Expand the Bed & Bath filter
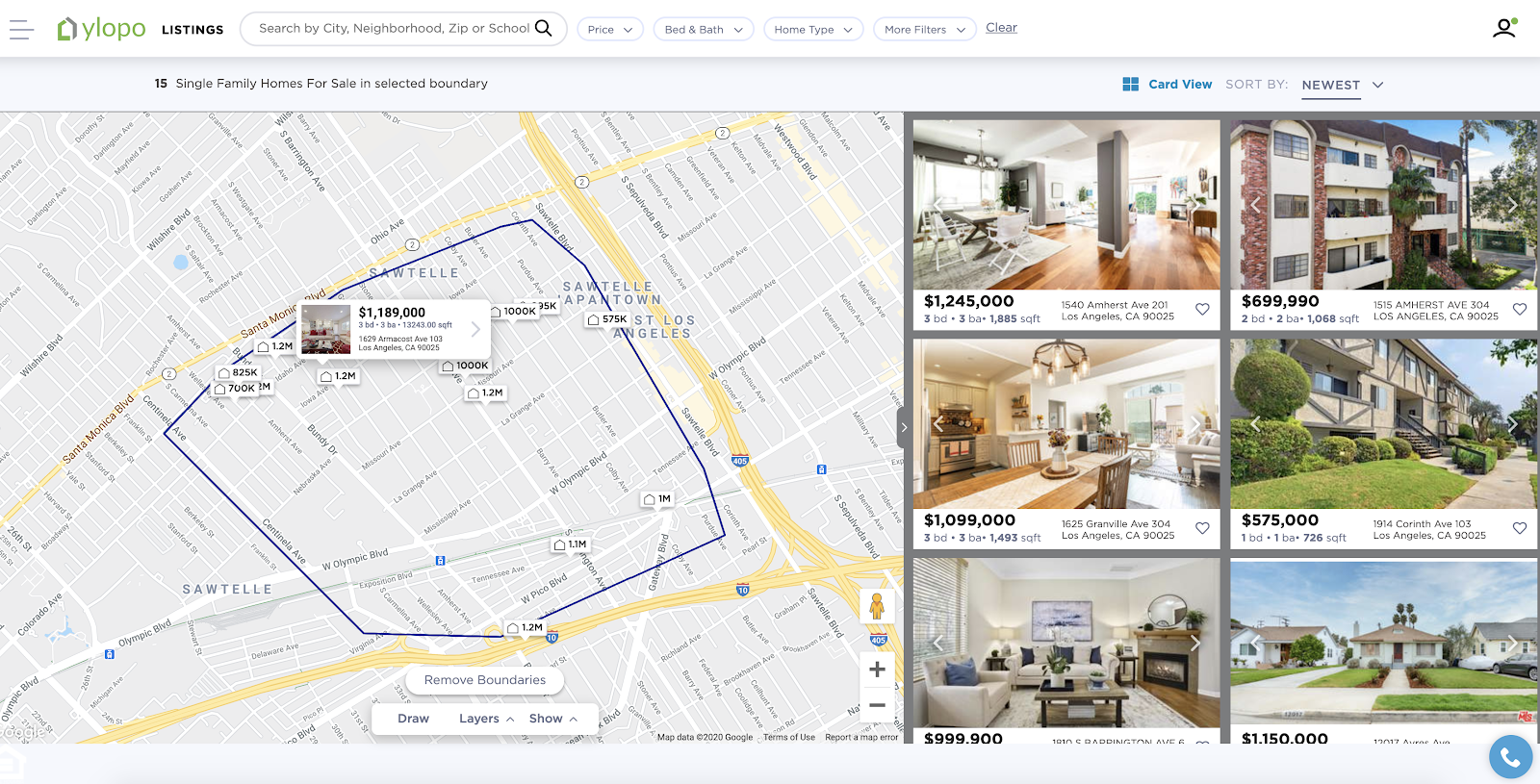The height and width of the screenshot is (784, 1540). click(703, 30)
